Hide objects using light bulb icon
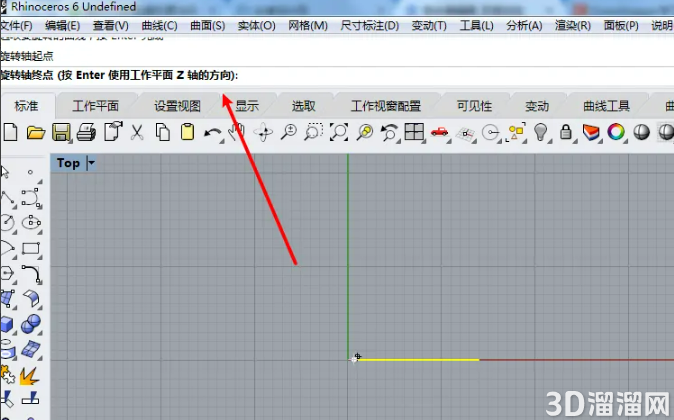The width and height of the screenshot is (674, 420). pos(541,132)
